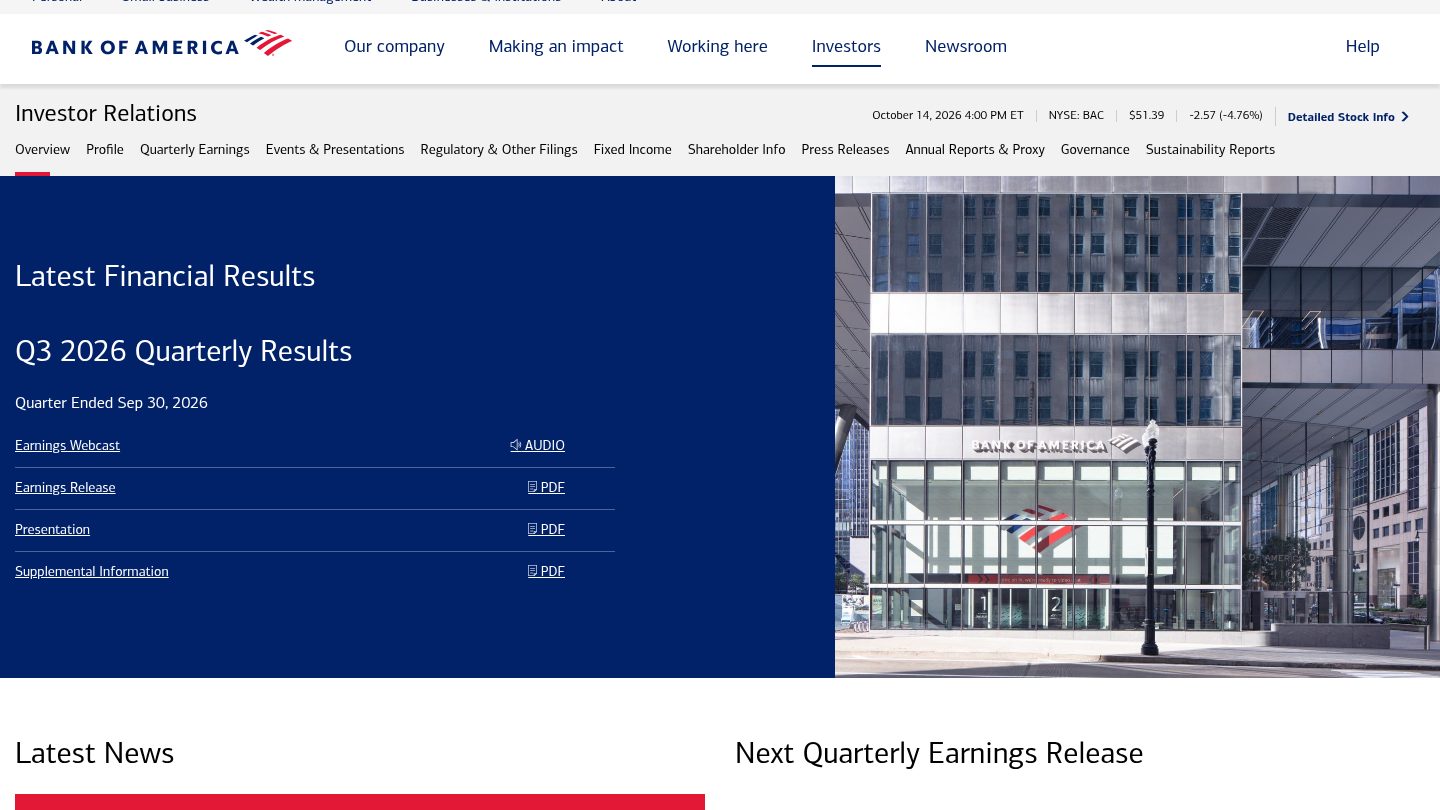The image size is (1440, 810).
Task: Select the Fixed Income tab
Action: (633, 149)
